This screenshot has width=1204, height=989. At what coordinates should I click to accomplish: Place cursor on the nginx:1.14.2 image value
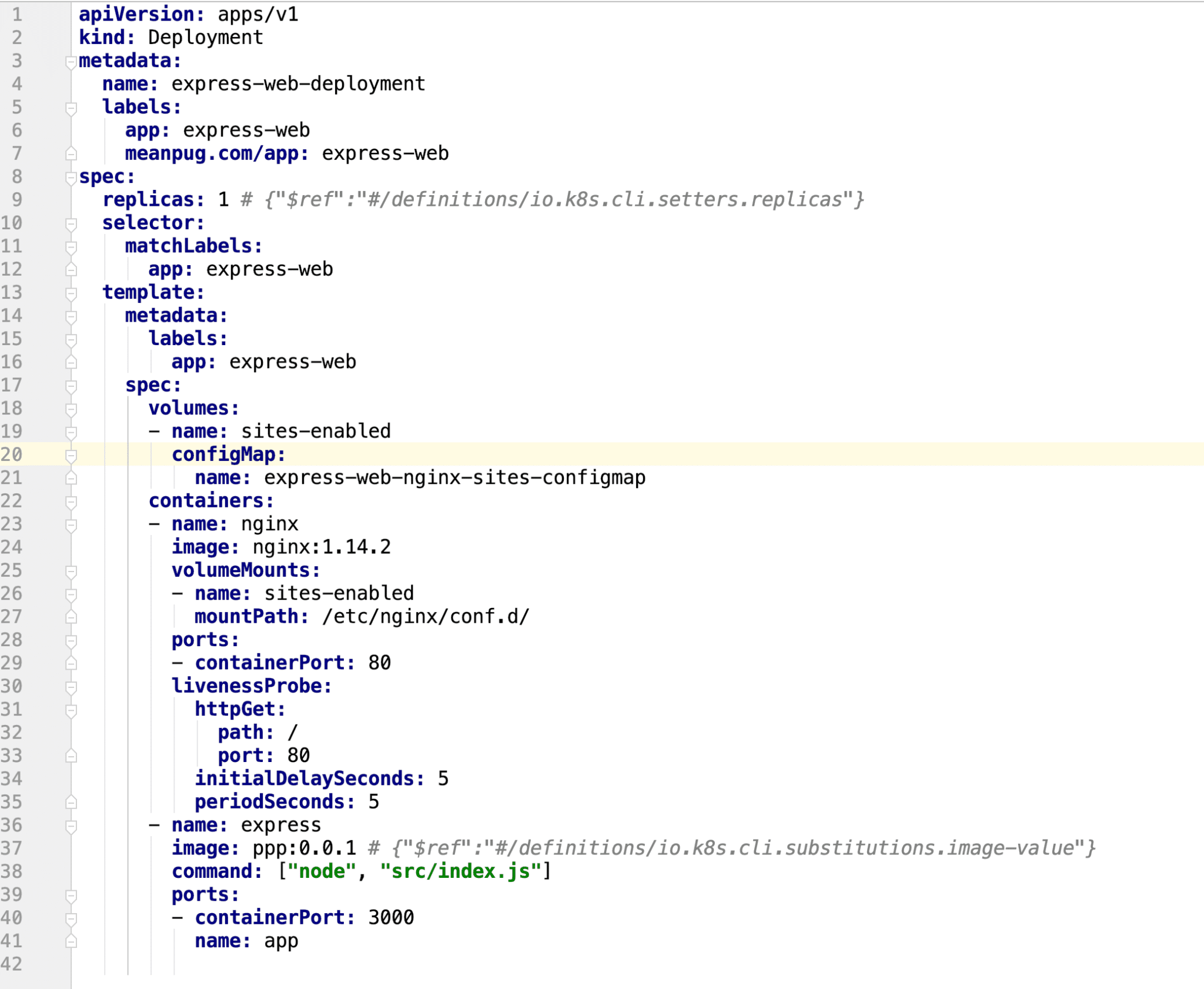[321, 547]
